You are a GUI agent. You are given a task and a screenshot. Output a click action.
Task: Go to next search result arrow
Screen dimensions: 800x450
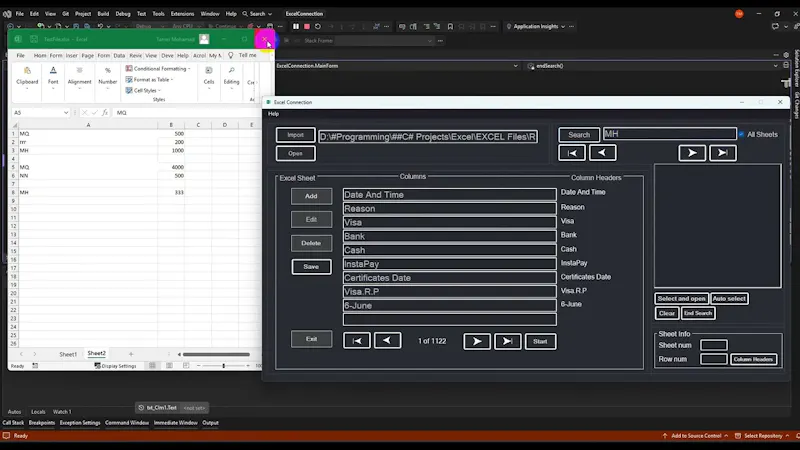click(x=692, y=153)
